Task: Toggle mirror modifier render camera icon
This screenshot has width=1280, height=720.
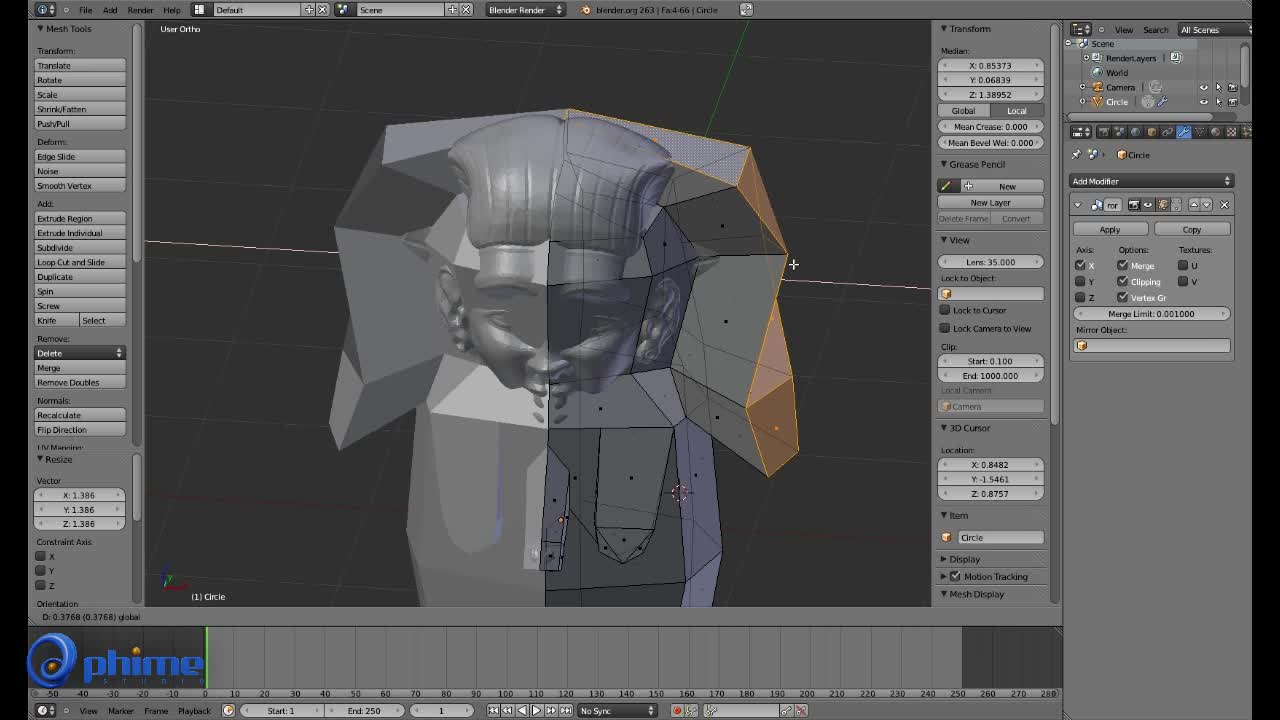Action: tap(1134, 205)
